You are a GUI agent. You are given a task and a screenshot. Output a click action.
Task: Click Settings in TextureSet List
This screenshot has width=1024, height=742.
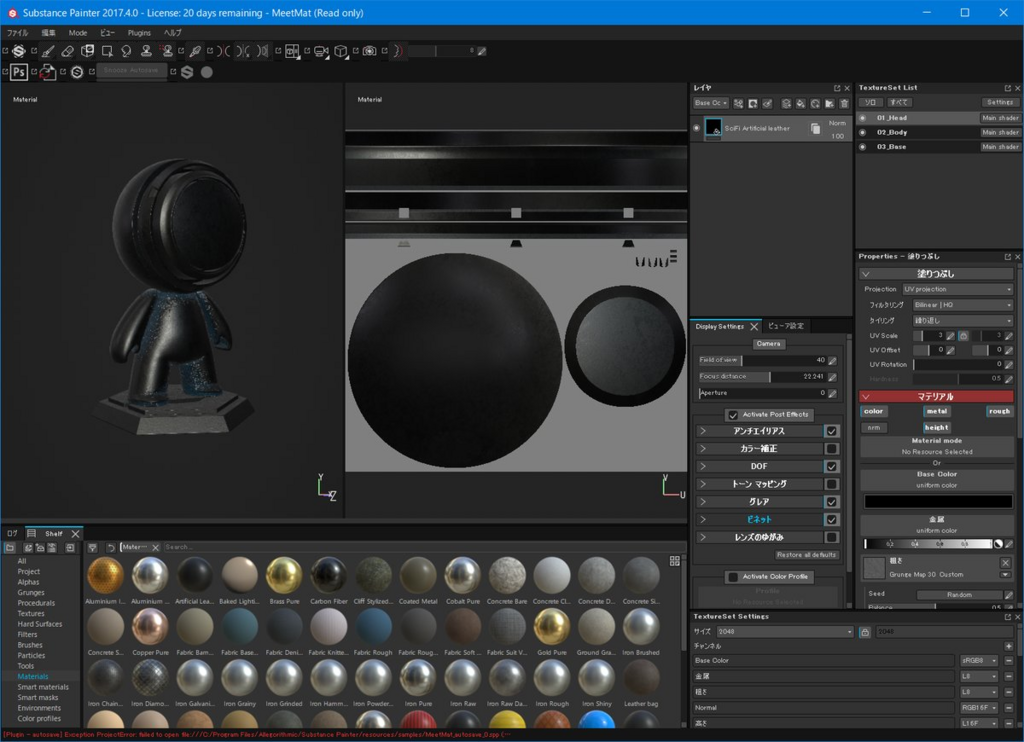point(999,102)
